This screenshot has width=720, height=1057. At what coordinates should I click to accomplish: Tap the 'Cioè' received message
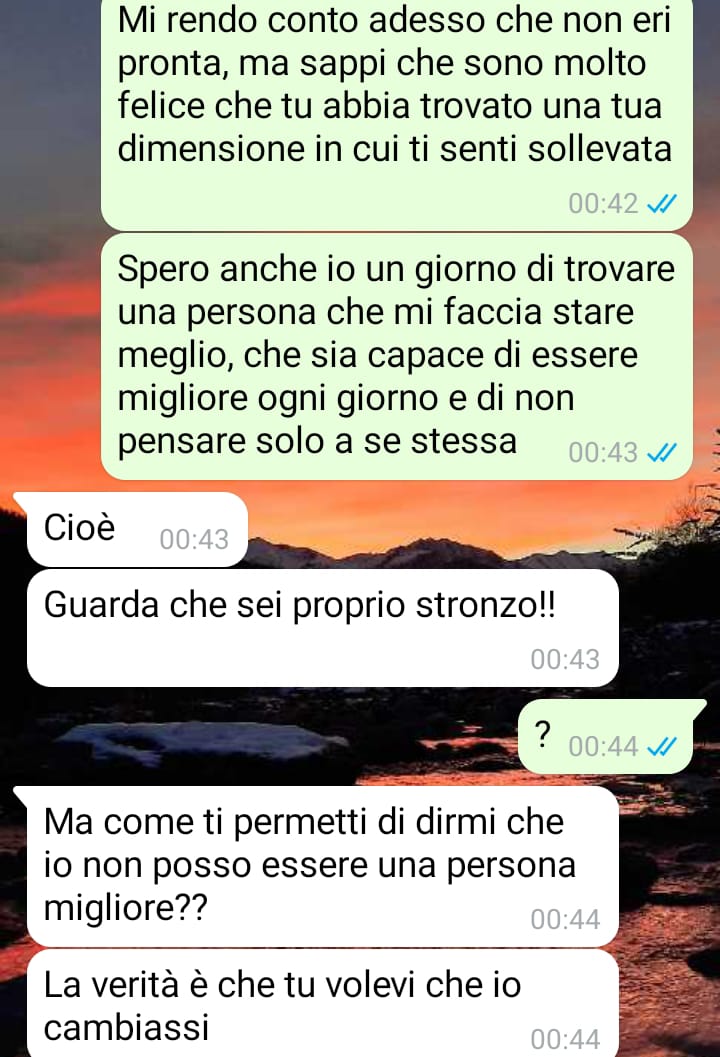(x=137, y=529)
